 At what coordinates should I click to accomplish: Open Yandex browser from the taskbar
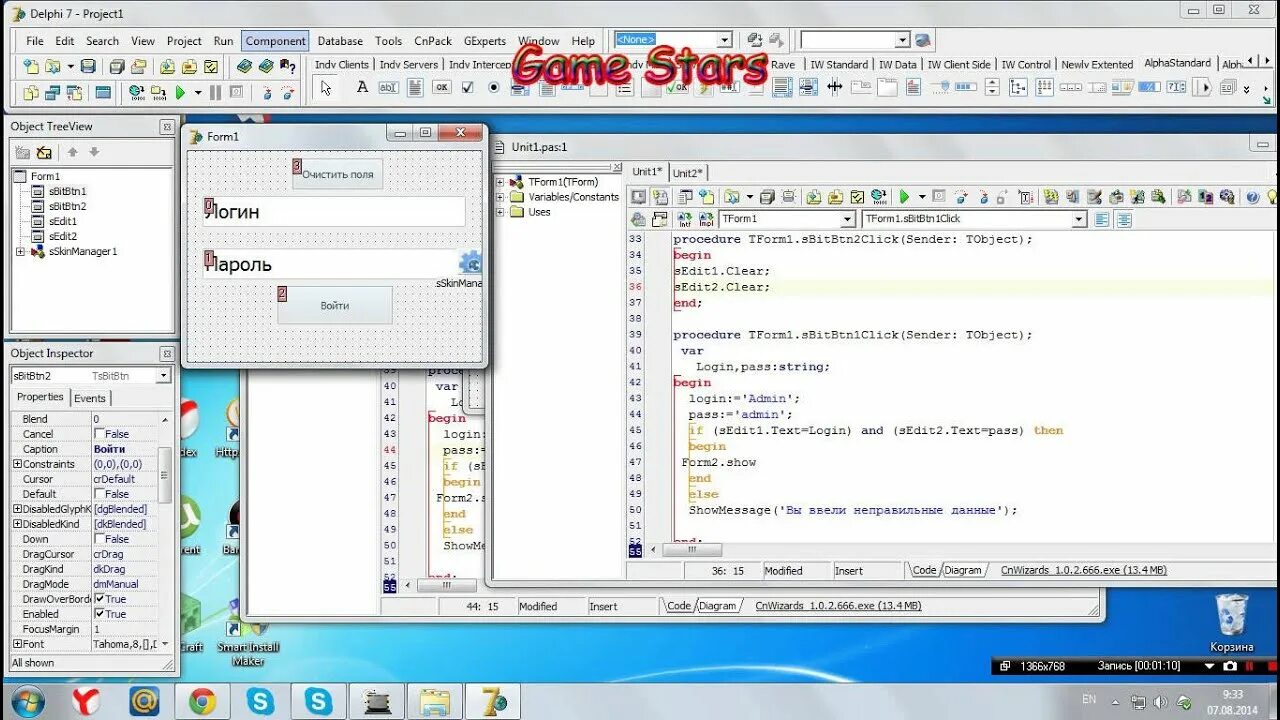(x=86, y=701)
